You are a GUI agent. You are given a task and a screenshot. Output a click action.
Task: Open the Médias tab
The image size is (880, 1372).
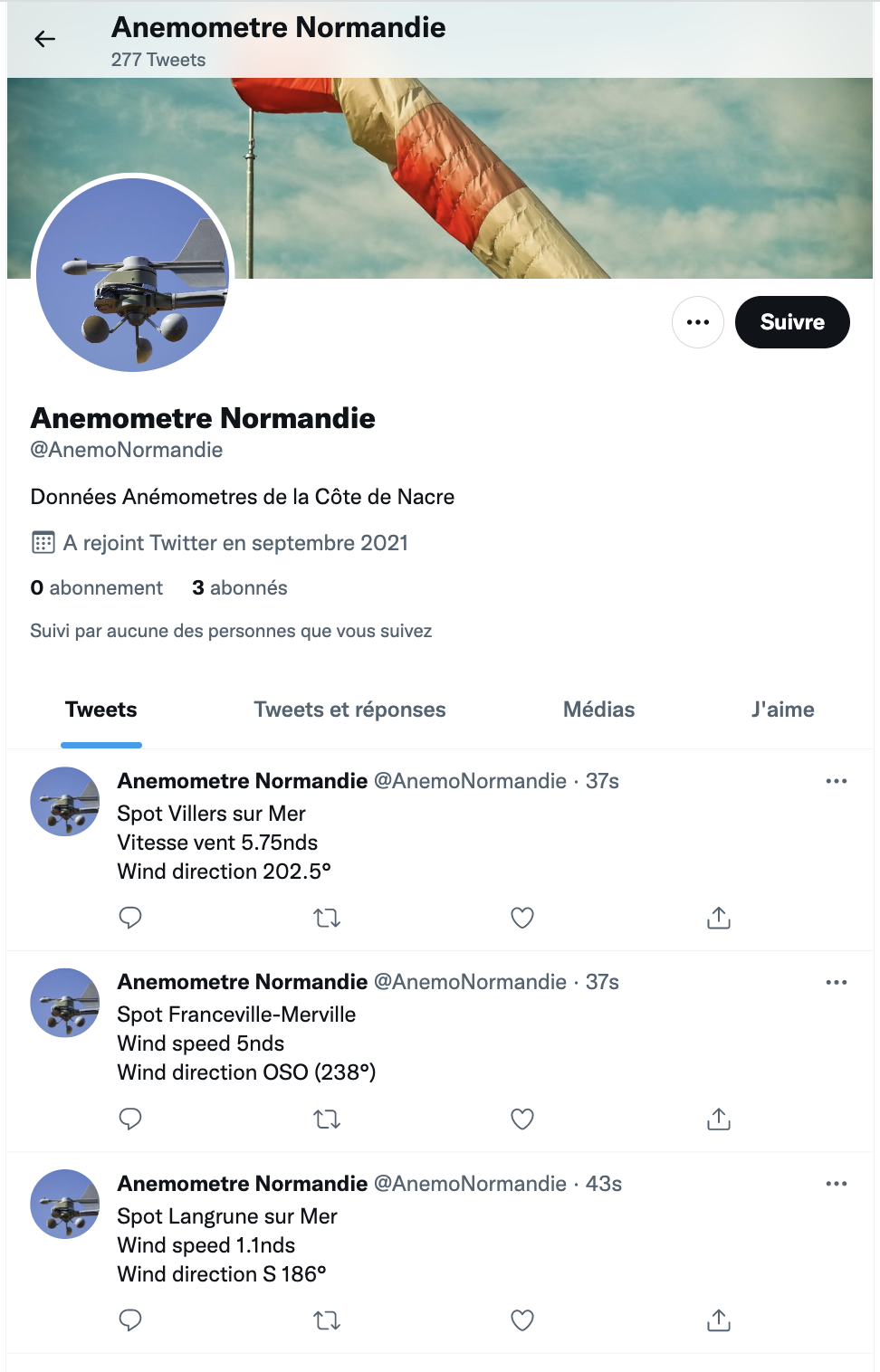coord(598,710)
